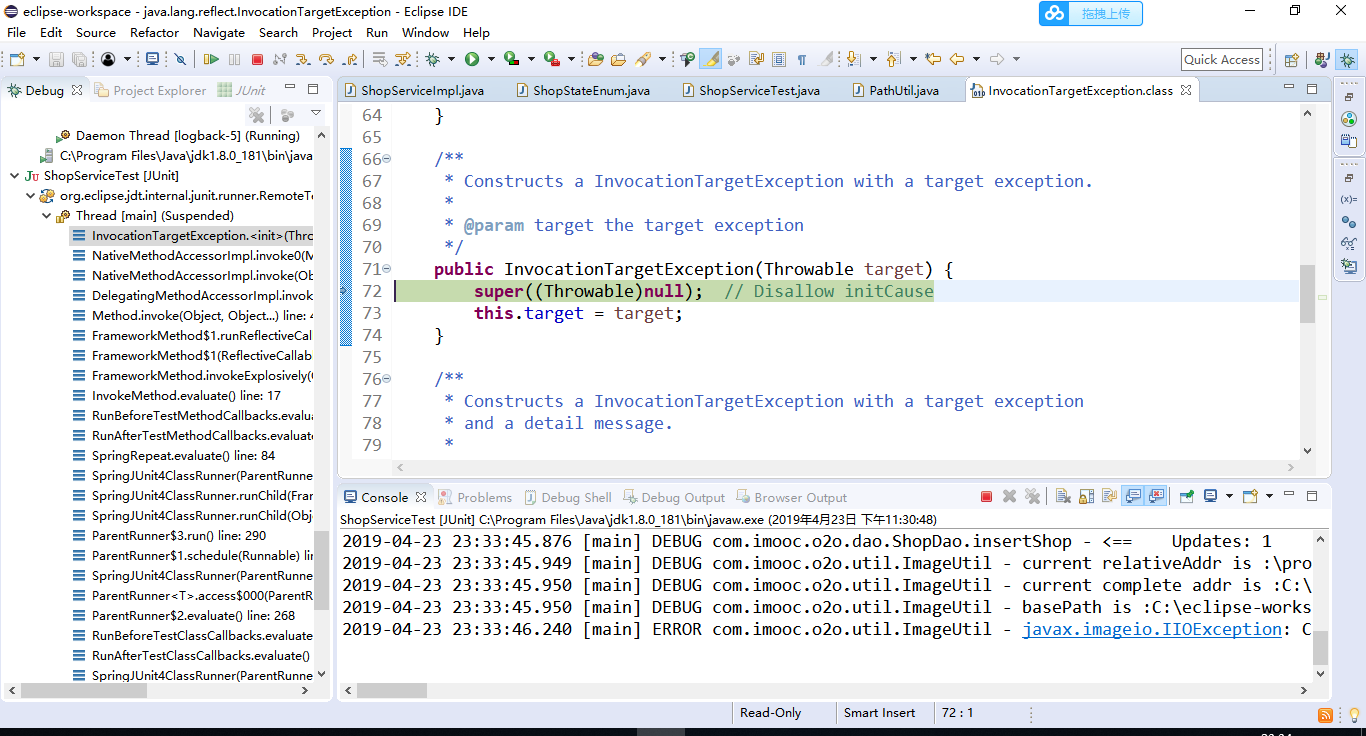Open the Problems tab
Viewport: 1366px width, 736px height.
[x=475, y=497]
